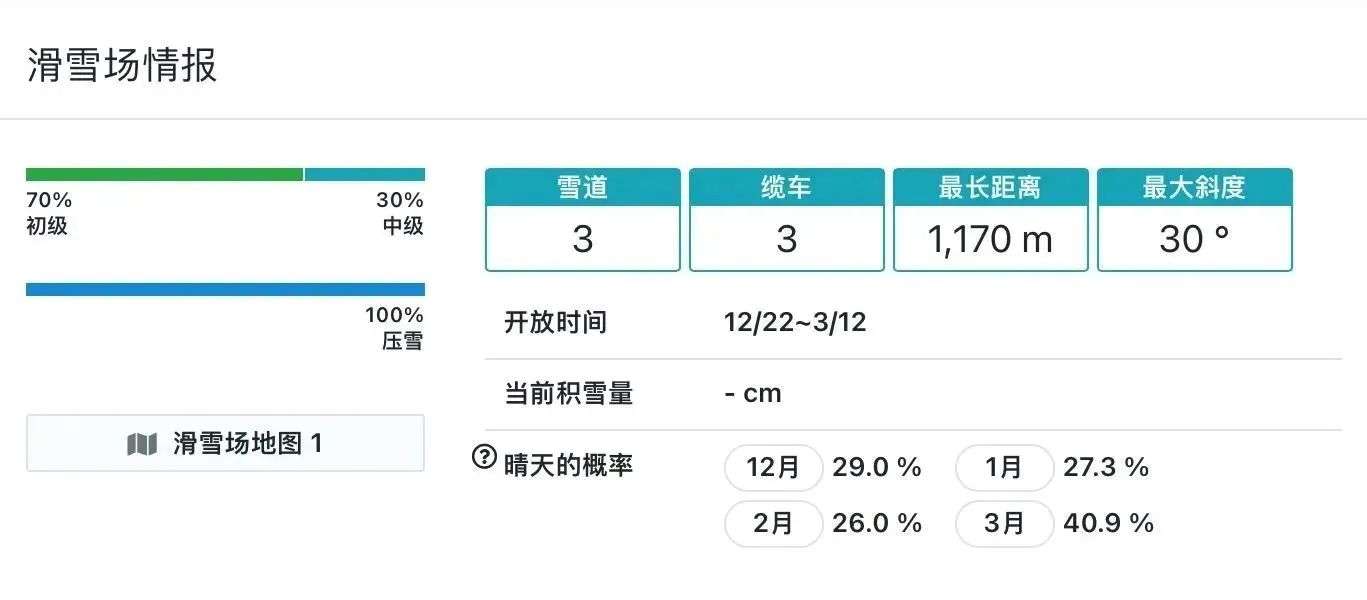This screenshot has height=600, width=1367.
Task: Select the 3月 pill
Action: tap(1004, 524)
